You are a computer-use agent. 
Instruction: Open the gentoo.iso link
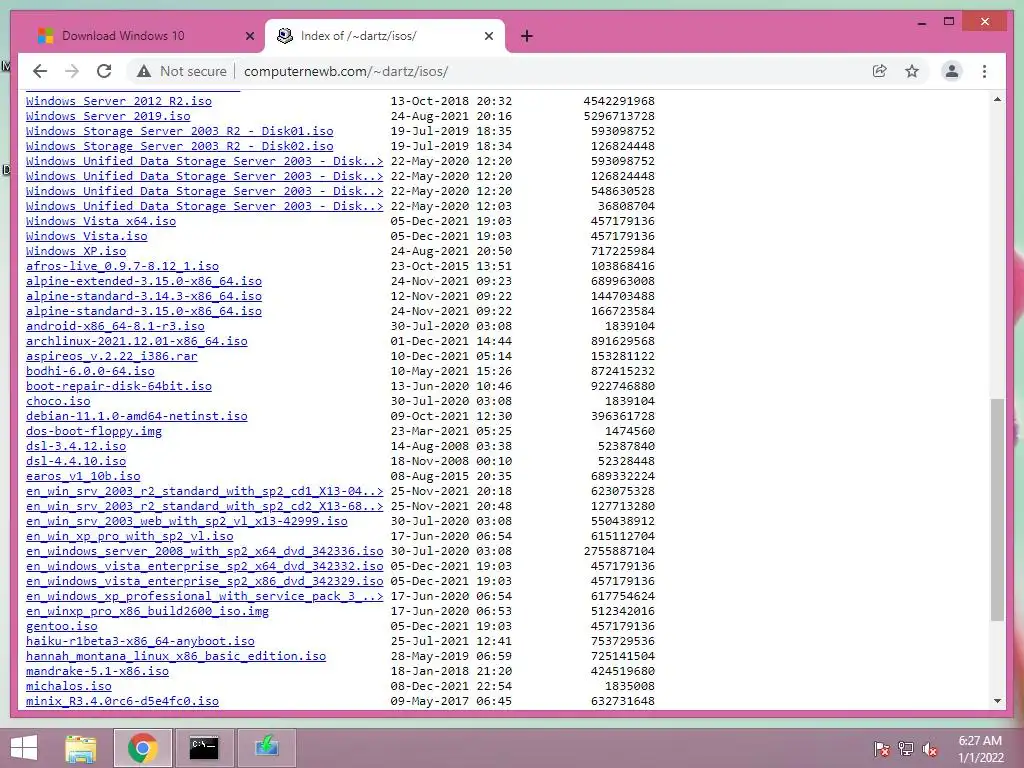point(61,627)
